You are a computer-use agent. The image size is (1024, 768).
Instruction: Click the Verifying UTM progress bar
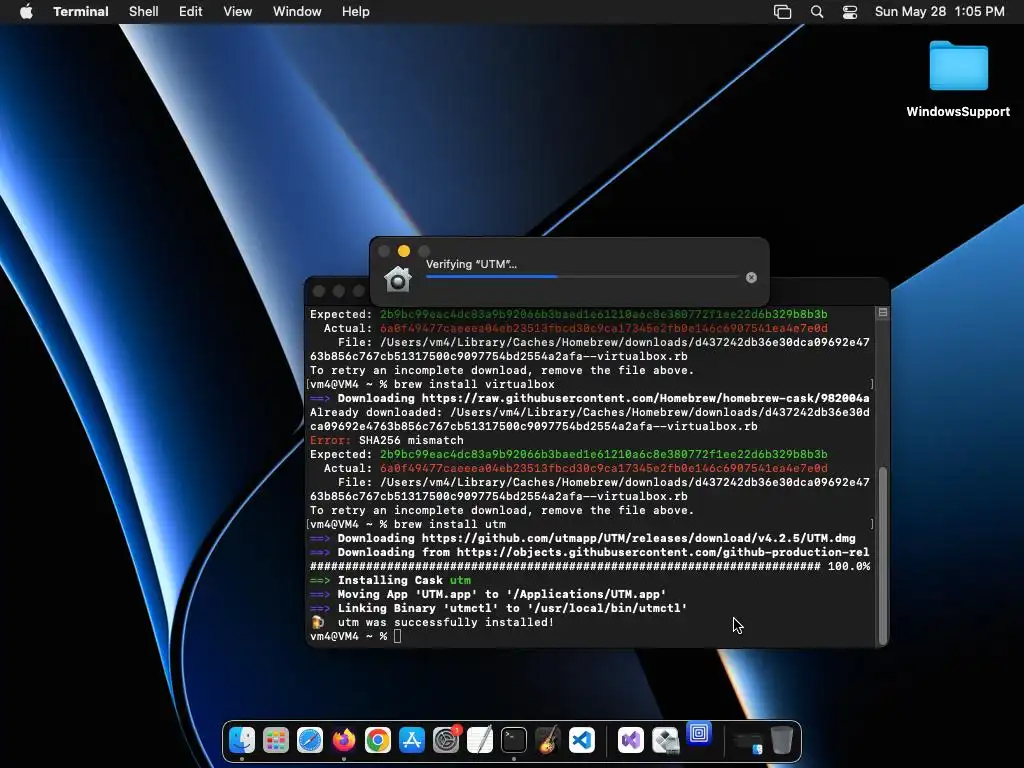click(582, 277)
